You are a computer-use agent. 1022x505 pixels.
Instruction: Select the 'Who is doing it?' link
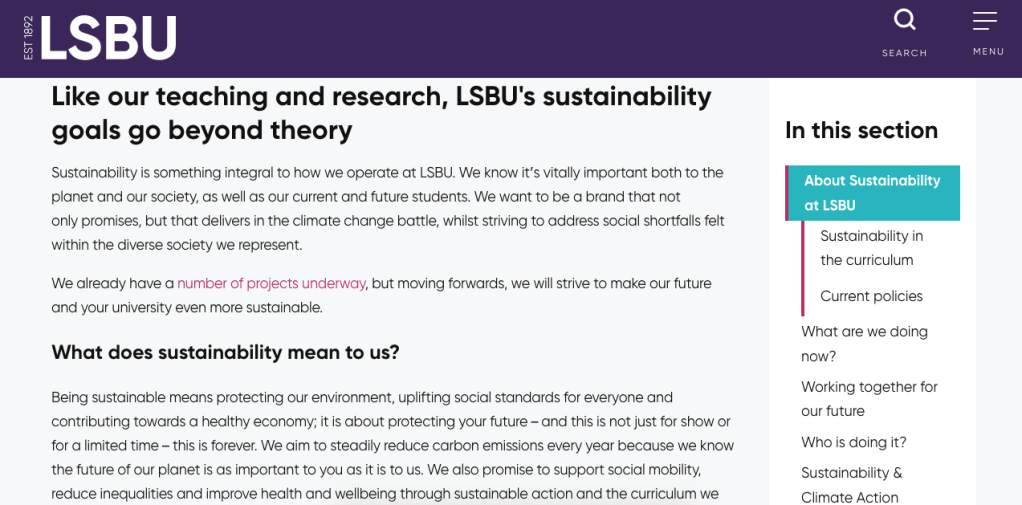tap(853, 442)
